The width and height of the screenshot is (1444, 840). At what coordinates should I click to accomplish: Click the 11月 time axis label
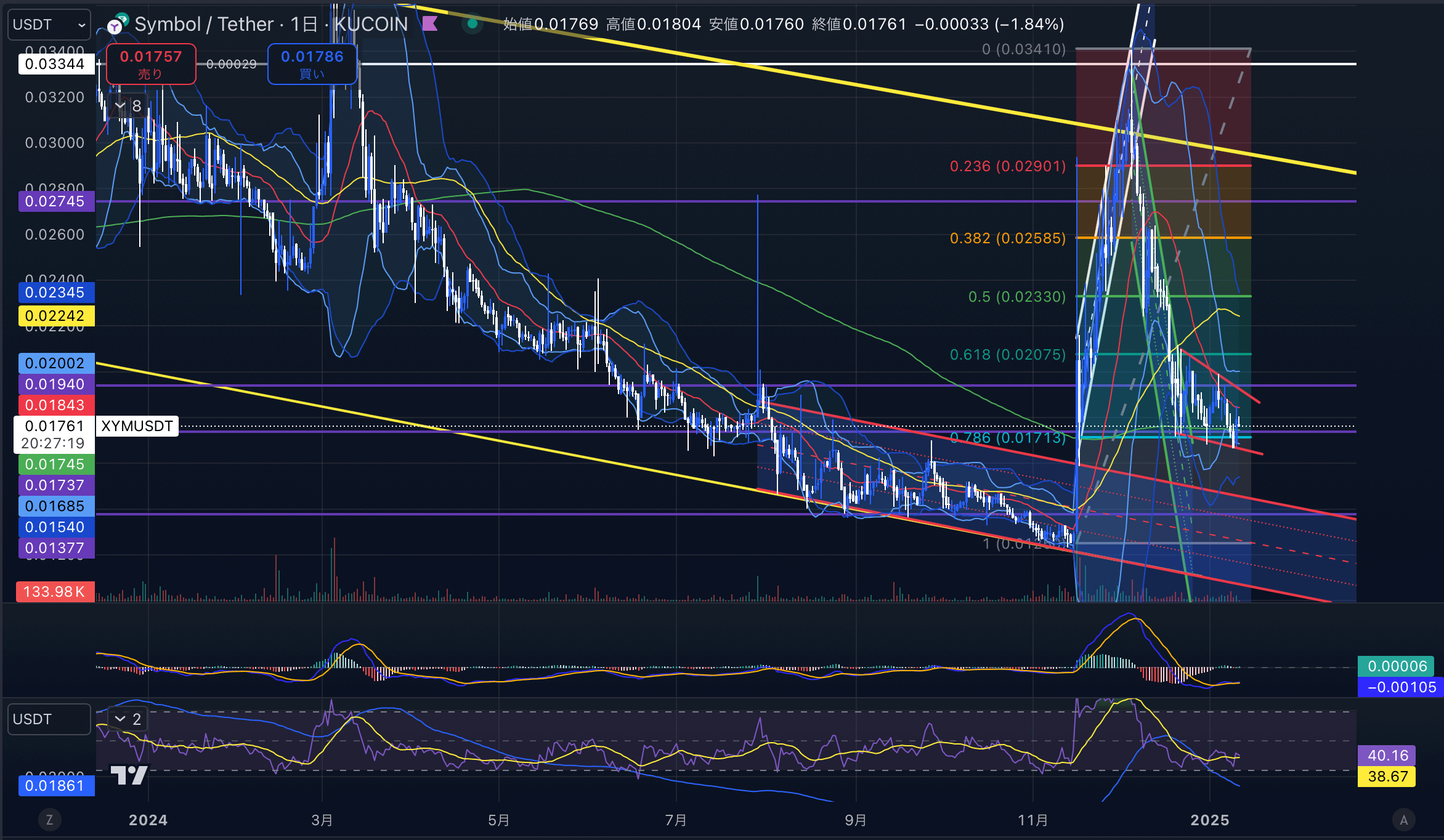coord(1033,820)
